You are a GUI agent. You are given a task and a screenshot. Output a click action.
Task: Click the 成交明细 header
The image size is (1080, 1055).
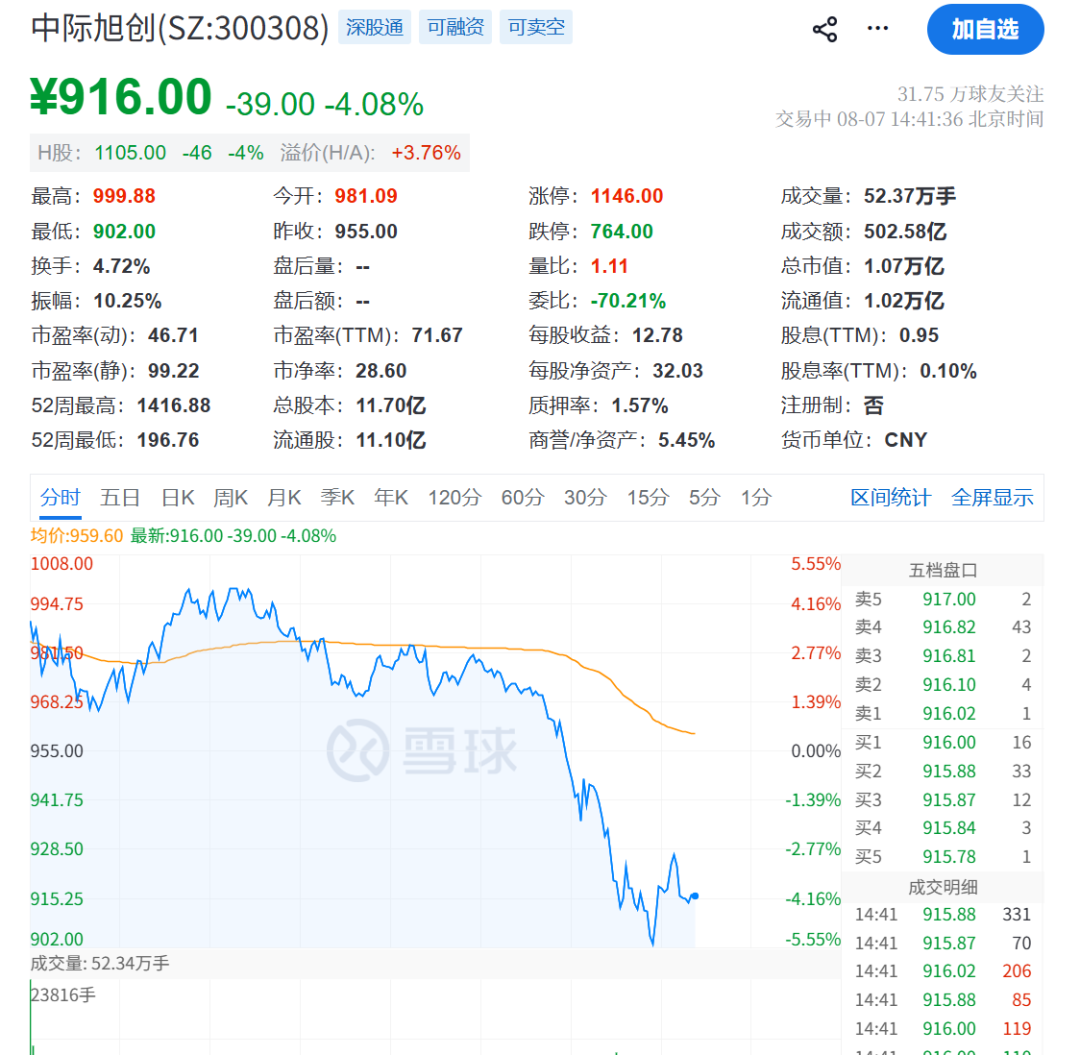click(x=943, y=888)
